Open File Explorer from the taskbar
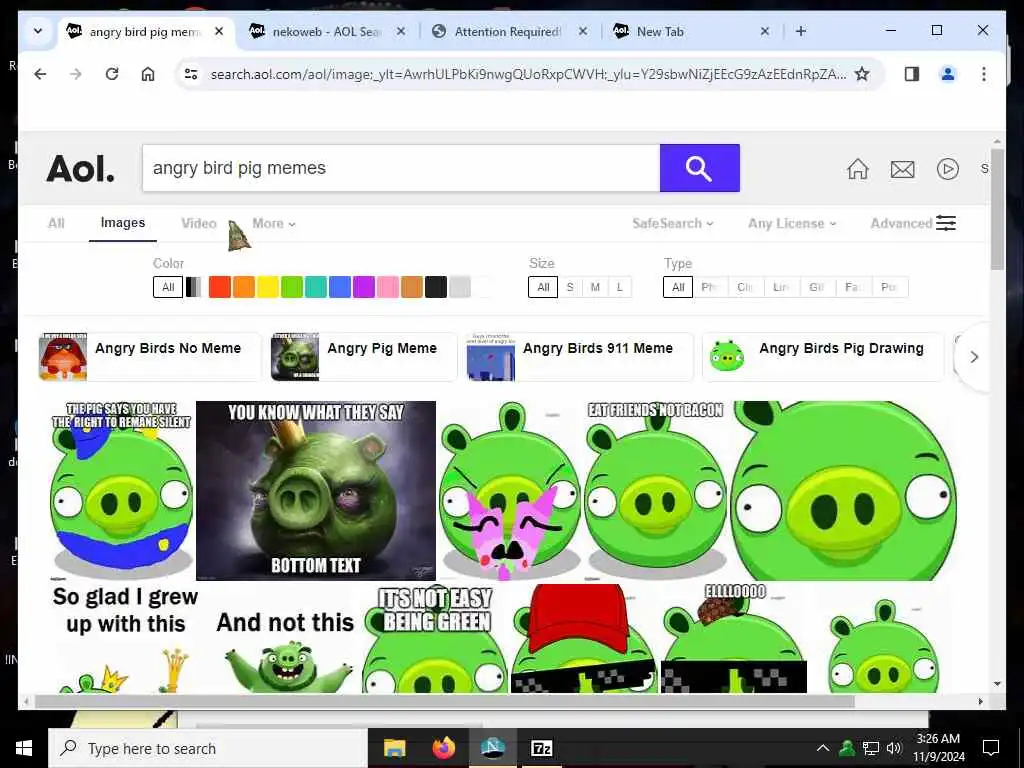 coord(394,748)
